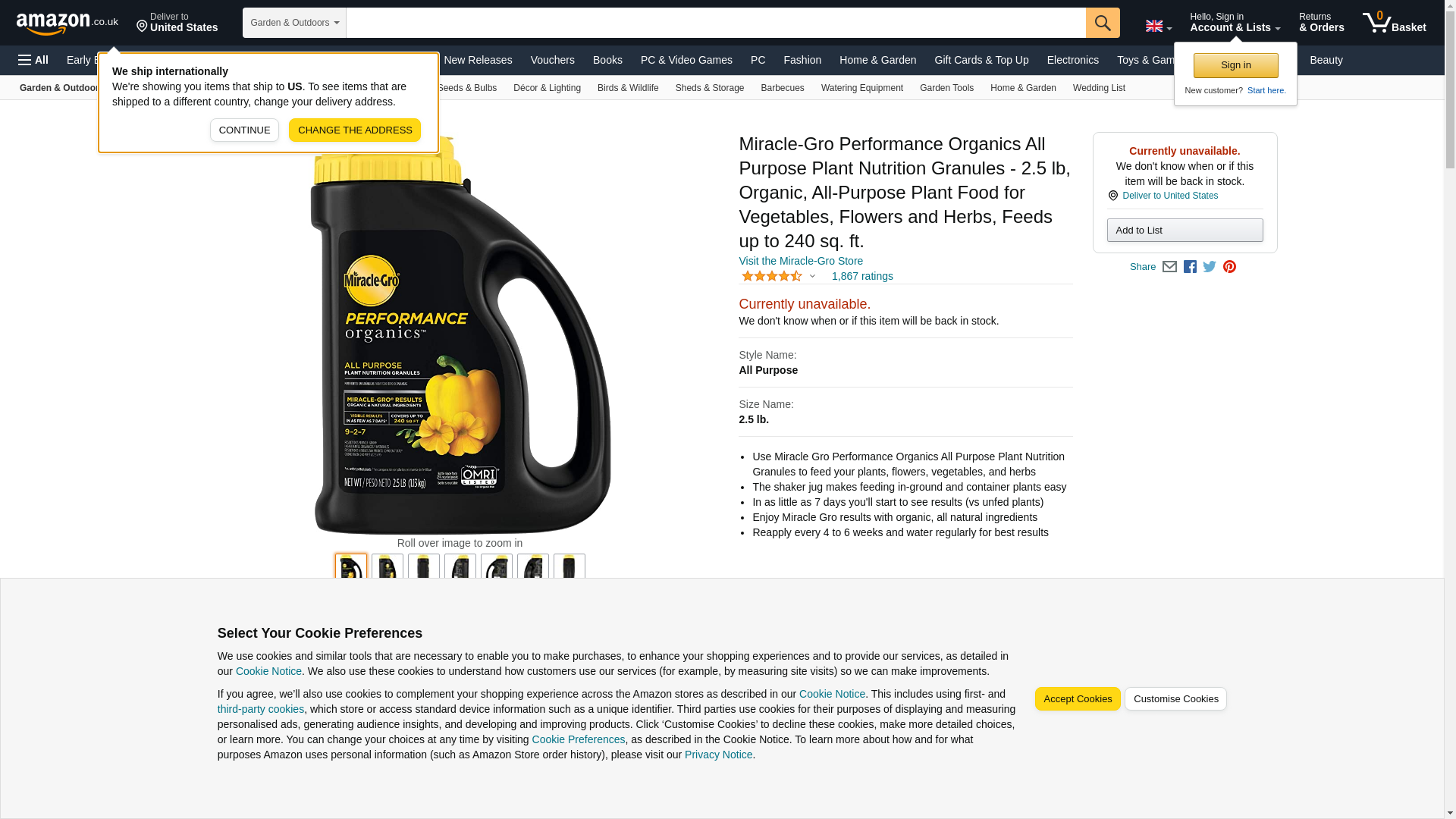Image resolution: width=1456 pixels, height=819 pixels.
Task: Share the product on Twitter
Action: (x=1210, y=267)
